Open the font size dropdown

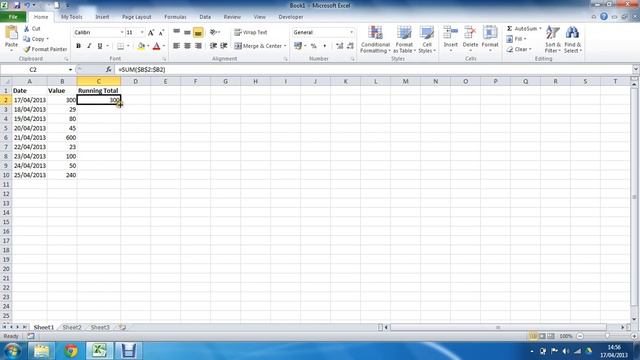point(142,32)
